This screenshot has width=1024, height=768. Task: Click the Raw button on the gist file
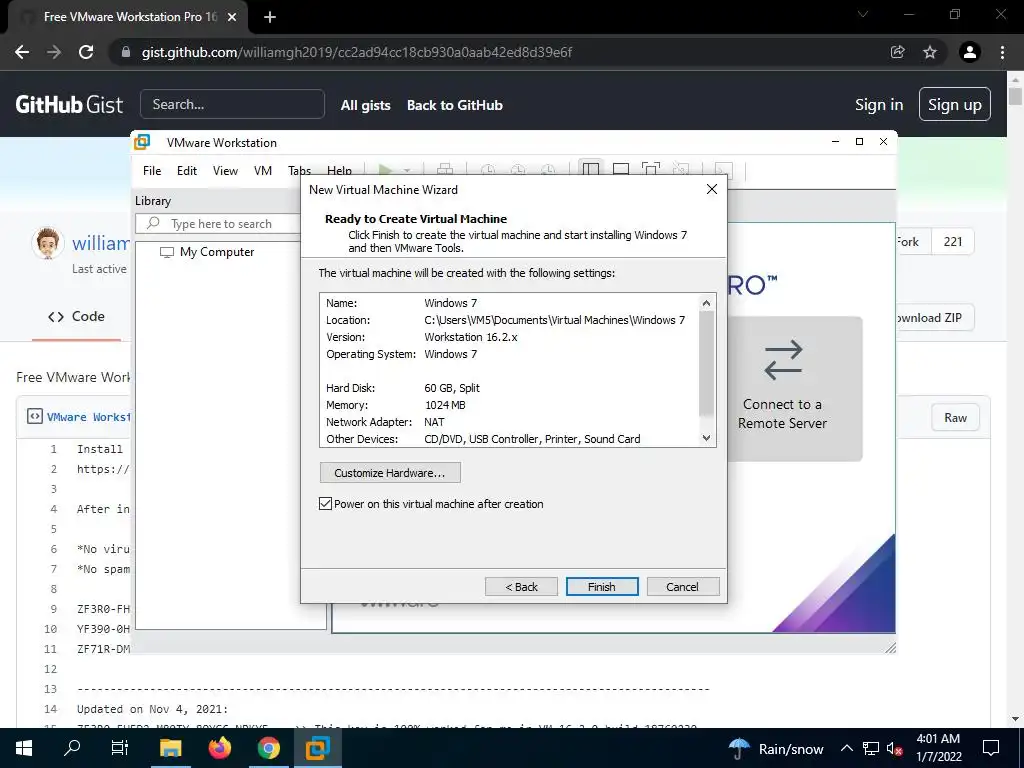(x=955, y=418)
